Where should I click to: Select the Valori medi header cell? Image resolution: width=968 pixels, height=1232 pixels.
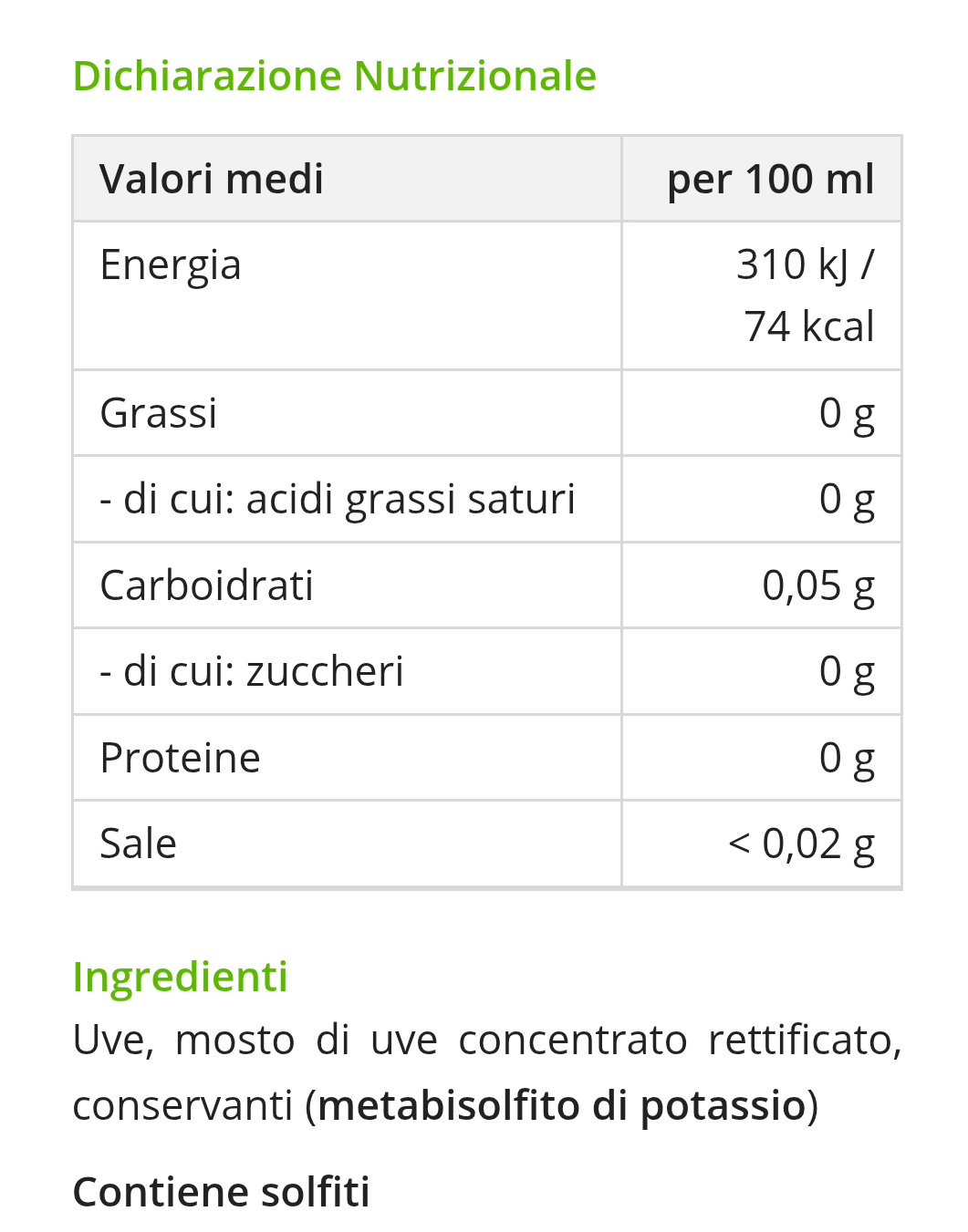(x=347, y=179)
